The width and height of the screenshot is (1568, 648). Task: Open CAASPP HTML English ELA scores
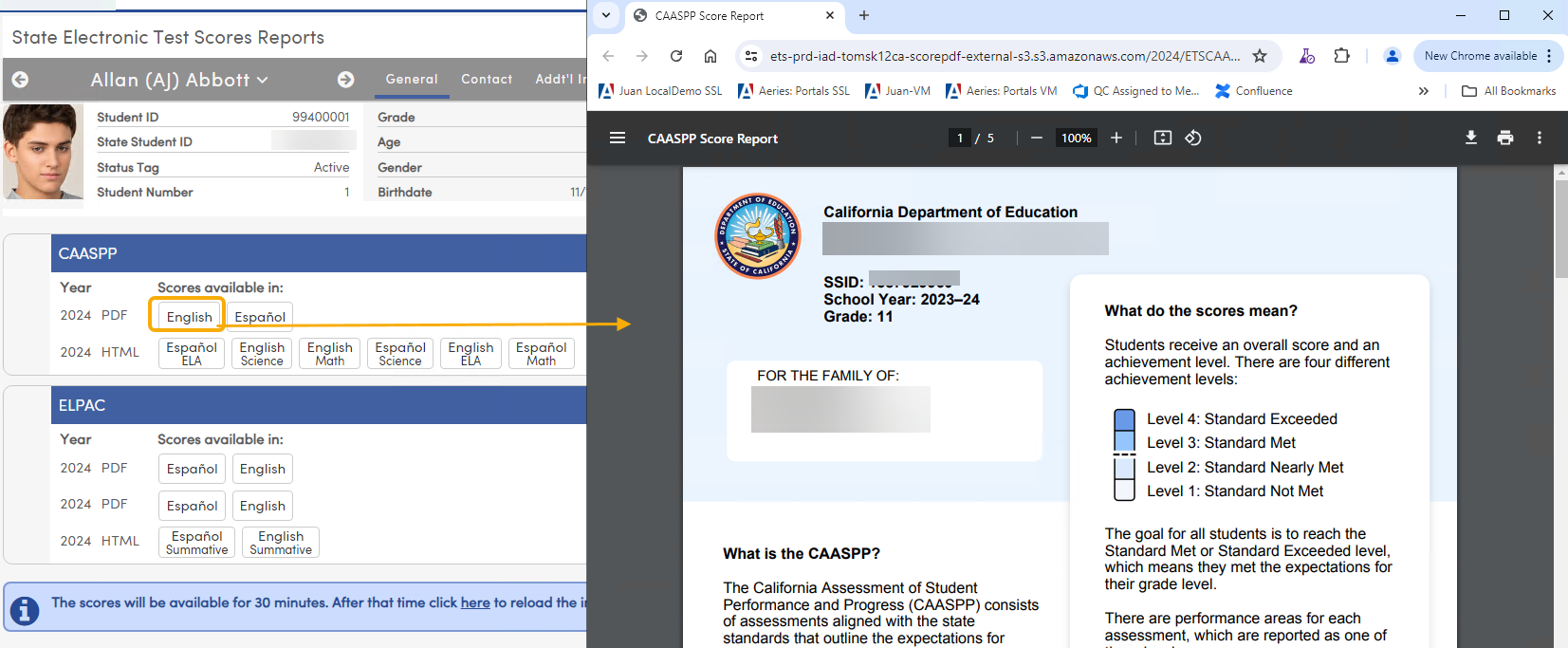tap(470, 353)
